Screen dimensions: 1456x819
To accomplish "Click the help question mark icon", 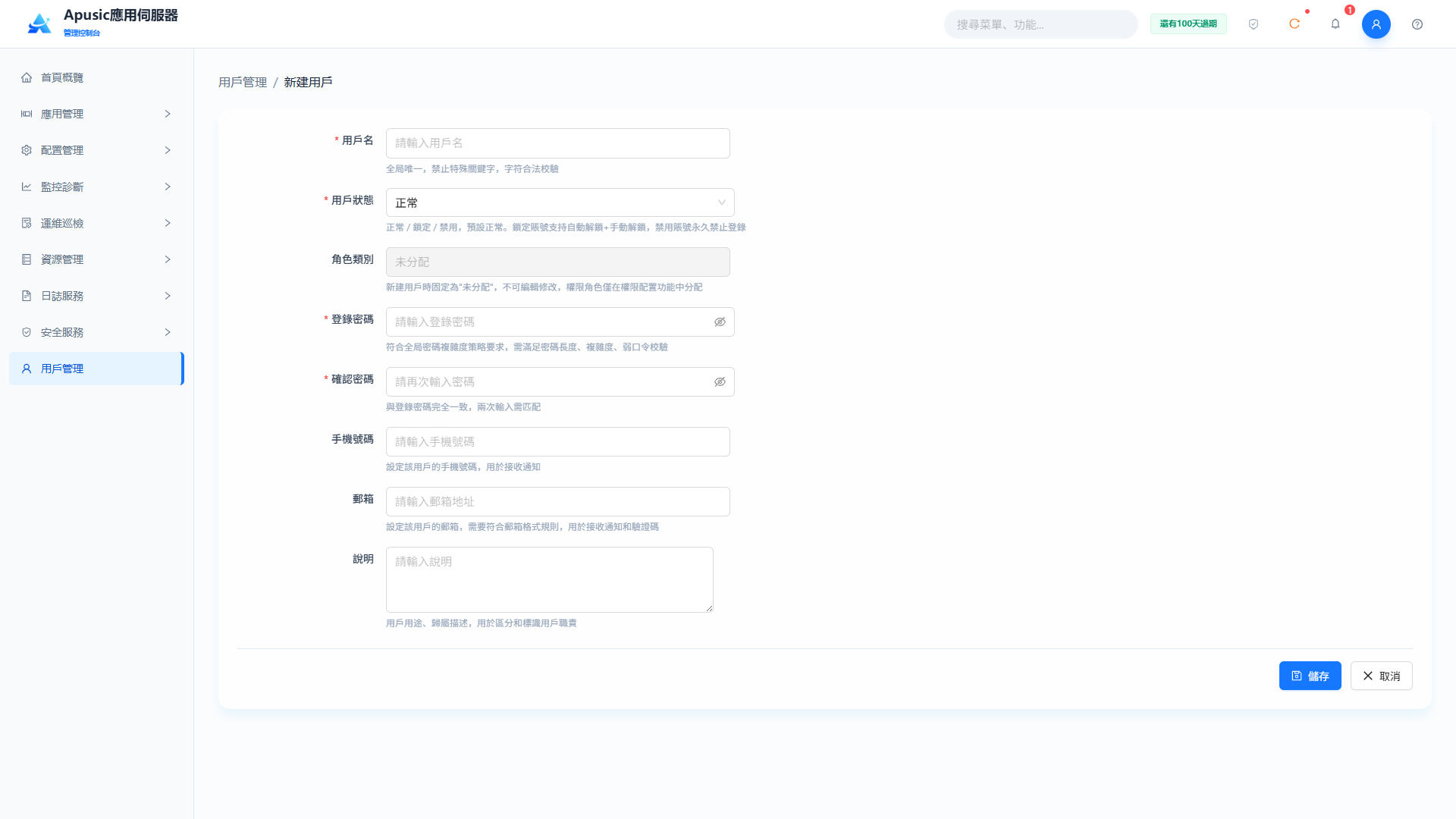I will [1417, 24].
